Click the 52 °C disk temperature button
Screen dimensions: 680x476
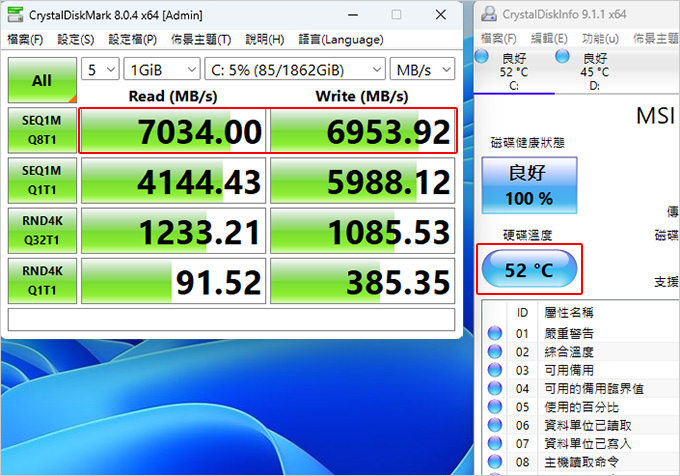[x=529, y=269]
